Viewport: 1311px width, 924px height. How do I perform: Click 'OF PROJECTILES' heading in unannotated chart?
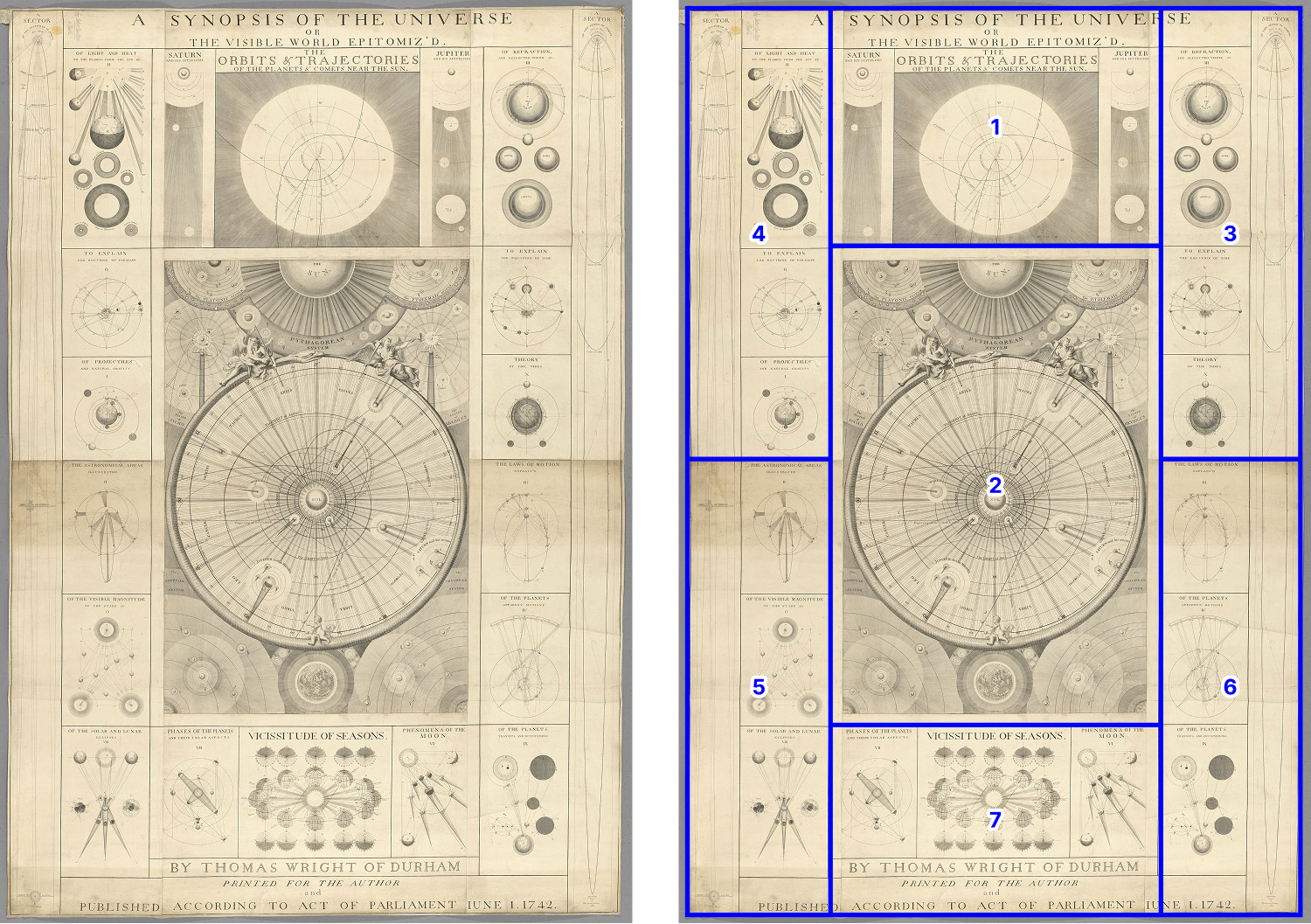[x=107, y=361]
